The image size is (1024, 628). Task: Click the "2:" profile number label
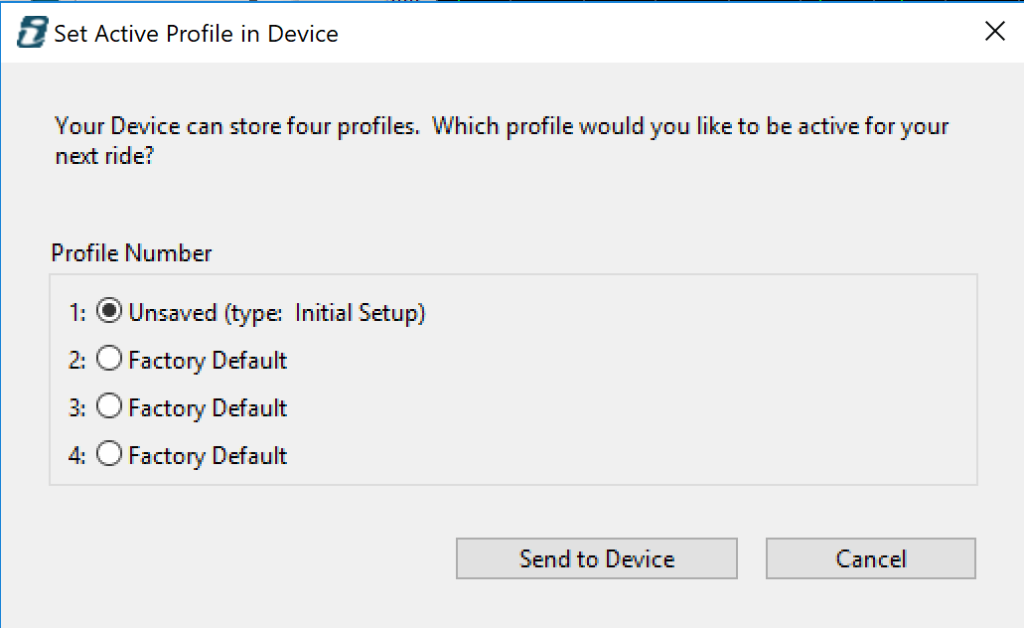(x=78, y=361)
